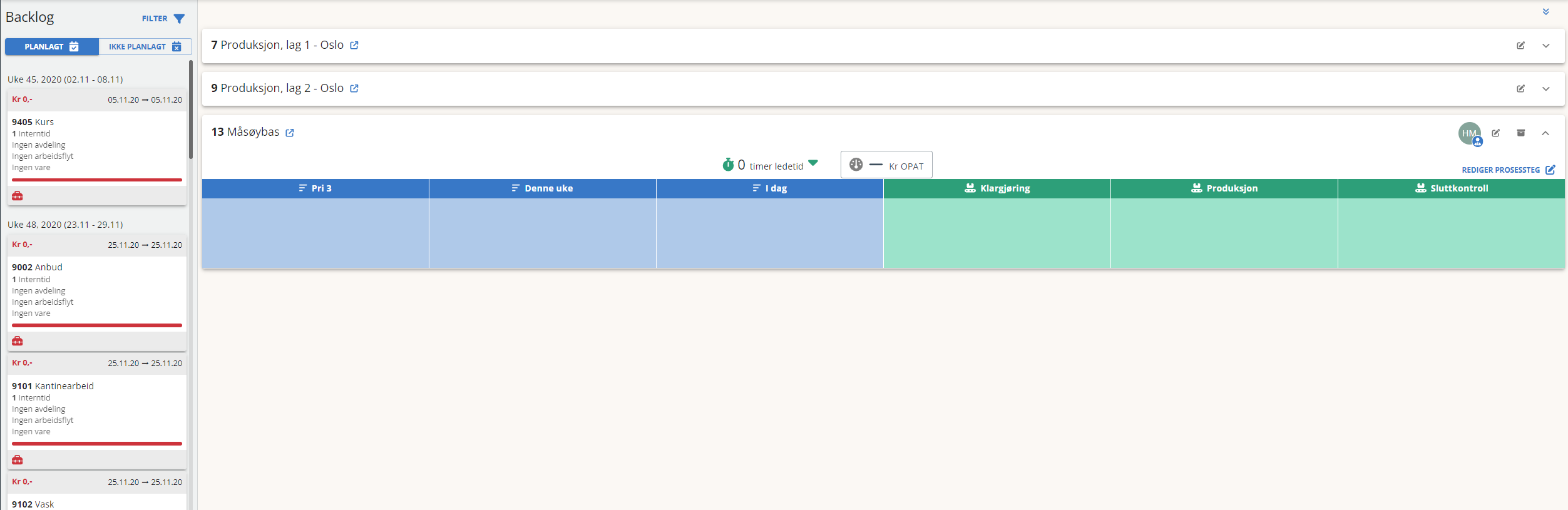Screen dimensions: 1568x510
Task: Switch to the IKKE PLANLAGT tab
Action: pyautogui.click(x=145, y=47)
